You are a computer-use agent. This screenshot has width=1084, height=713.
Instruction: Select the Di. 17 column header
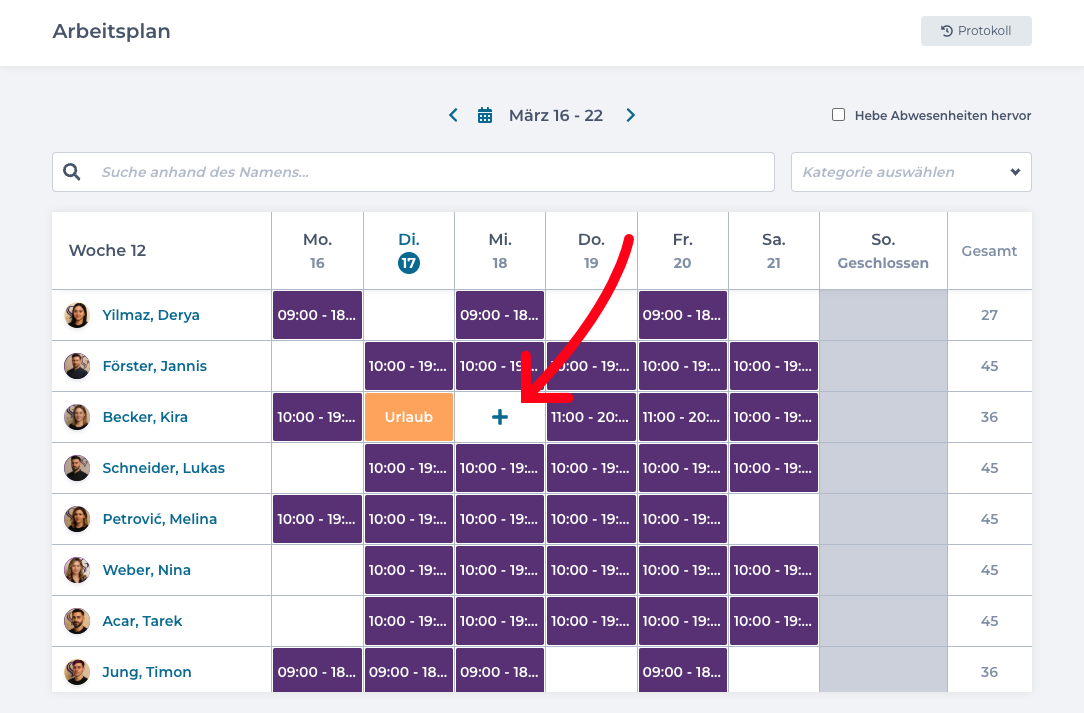pos(409,251)
